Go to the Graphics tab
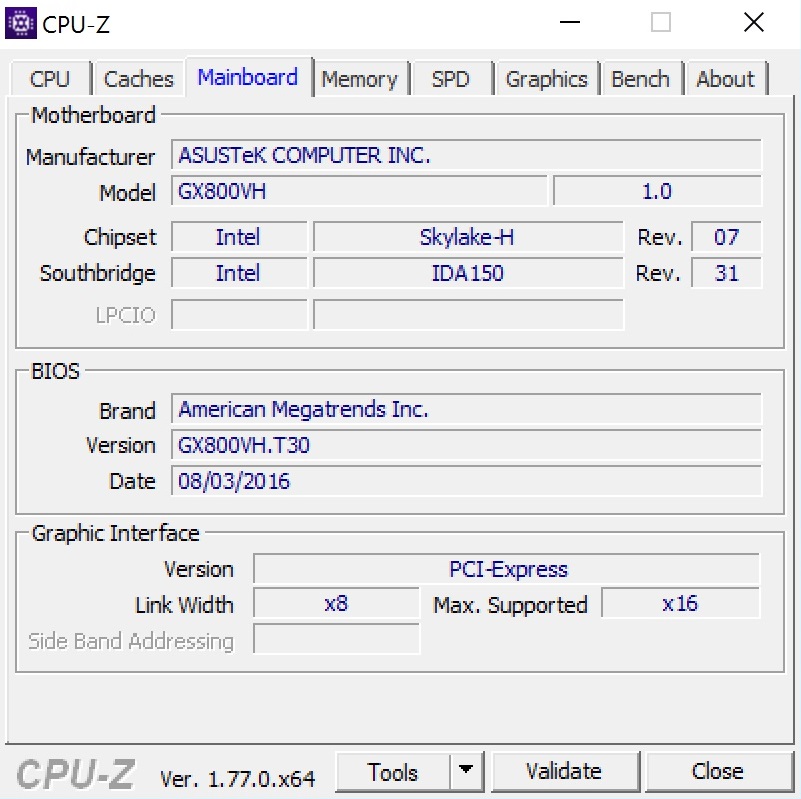801x799 pixels. pyautogui.click(x=546, y=79)
